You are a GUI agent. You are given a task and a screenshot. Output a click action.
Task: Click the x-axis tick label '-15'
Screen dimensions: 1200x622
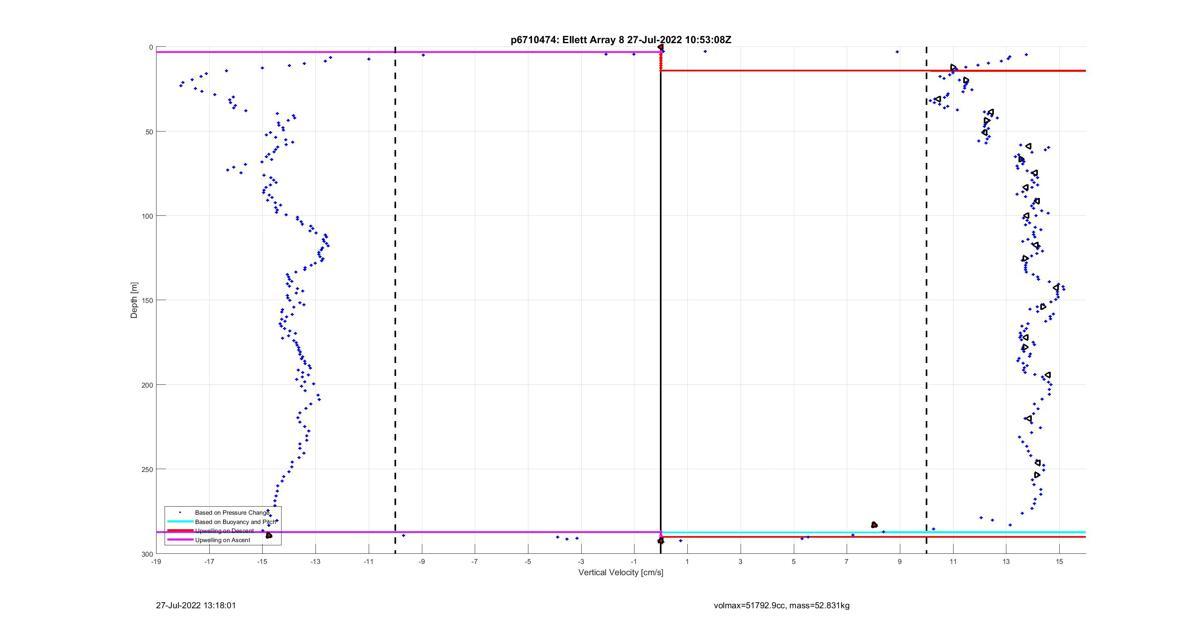(x=262, y=561)
